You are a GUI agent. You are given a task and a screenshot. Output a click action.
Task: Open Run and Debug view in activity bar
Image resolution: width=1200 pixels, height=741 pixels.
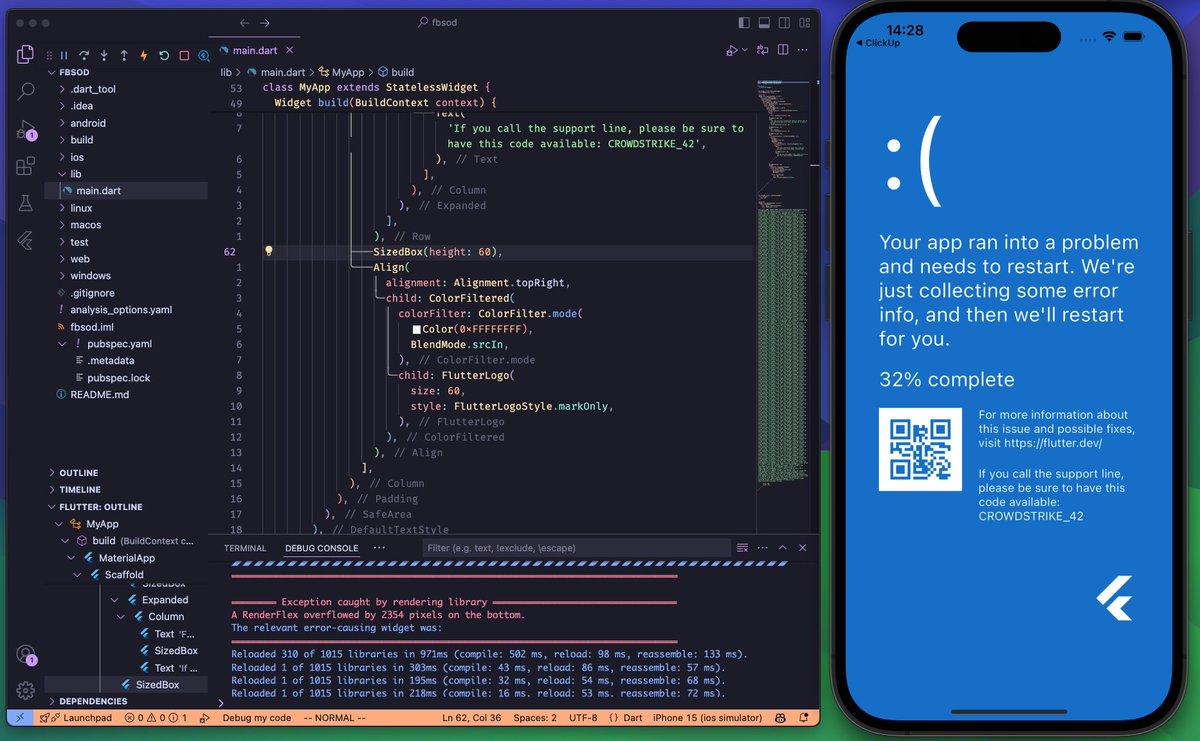(x=26, y=130)
